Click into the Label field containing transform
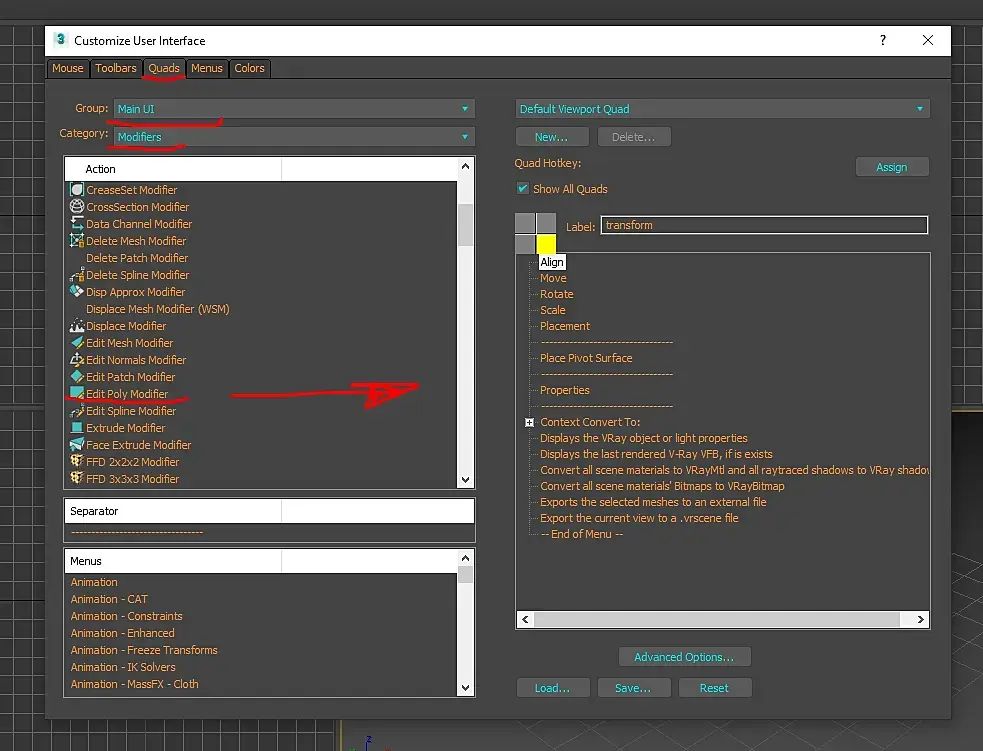Image resolution: width=983 pixels, height=751 pixels. pyautogui.click(x=764, y=225)
